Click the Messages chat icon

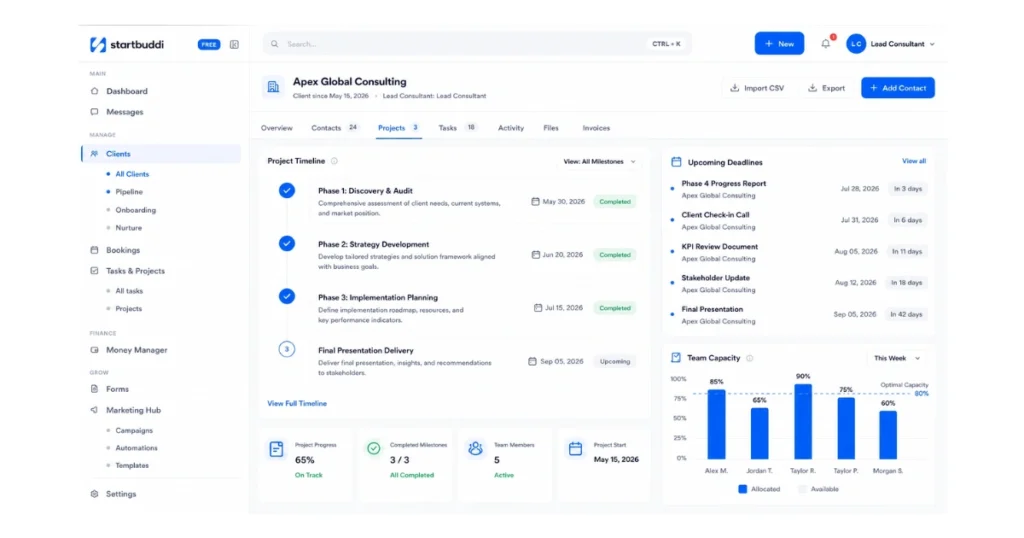(x=95, y=112)
